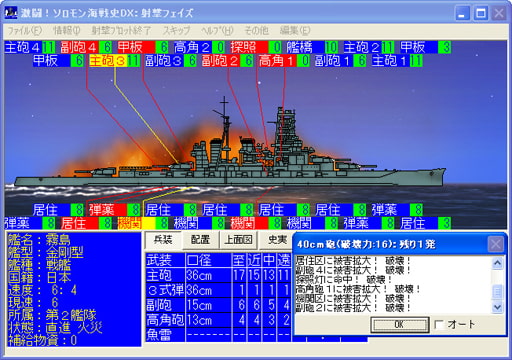Screen dimensions: 512x360
Task: Open the 編集(E) menu
Action: tap(295, 31)
